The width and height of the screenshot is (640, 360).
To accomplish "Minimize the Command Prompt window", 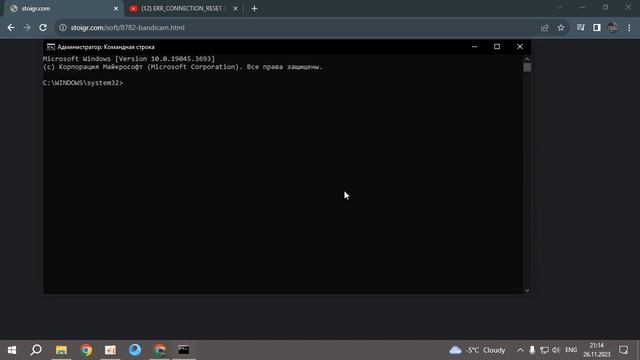I will (x=474, y=47).
